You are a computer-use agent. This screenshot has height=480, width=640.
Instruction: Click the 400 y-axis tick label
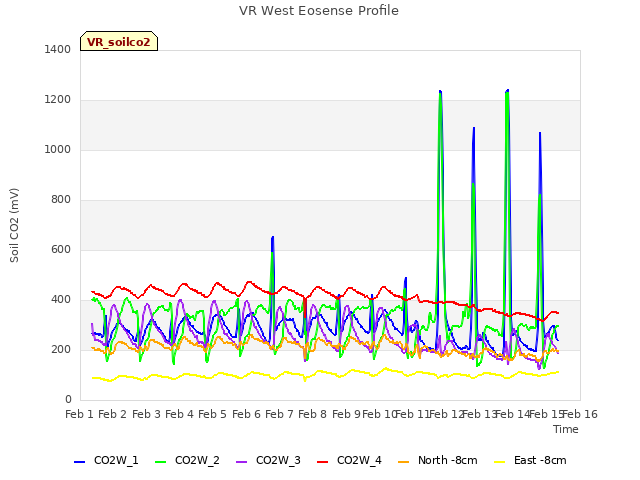(x=61, y=300)
